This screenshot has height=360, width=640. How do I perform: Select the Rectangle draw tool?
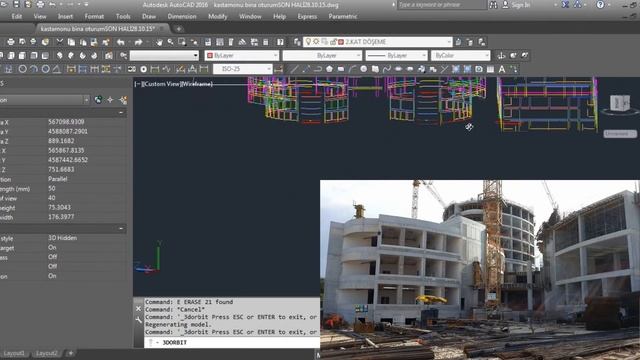point(341,69)
